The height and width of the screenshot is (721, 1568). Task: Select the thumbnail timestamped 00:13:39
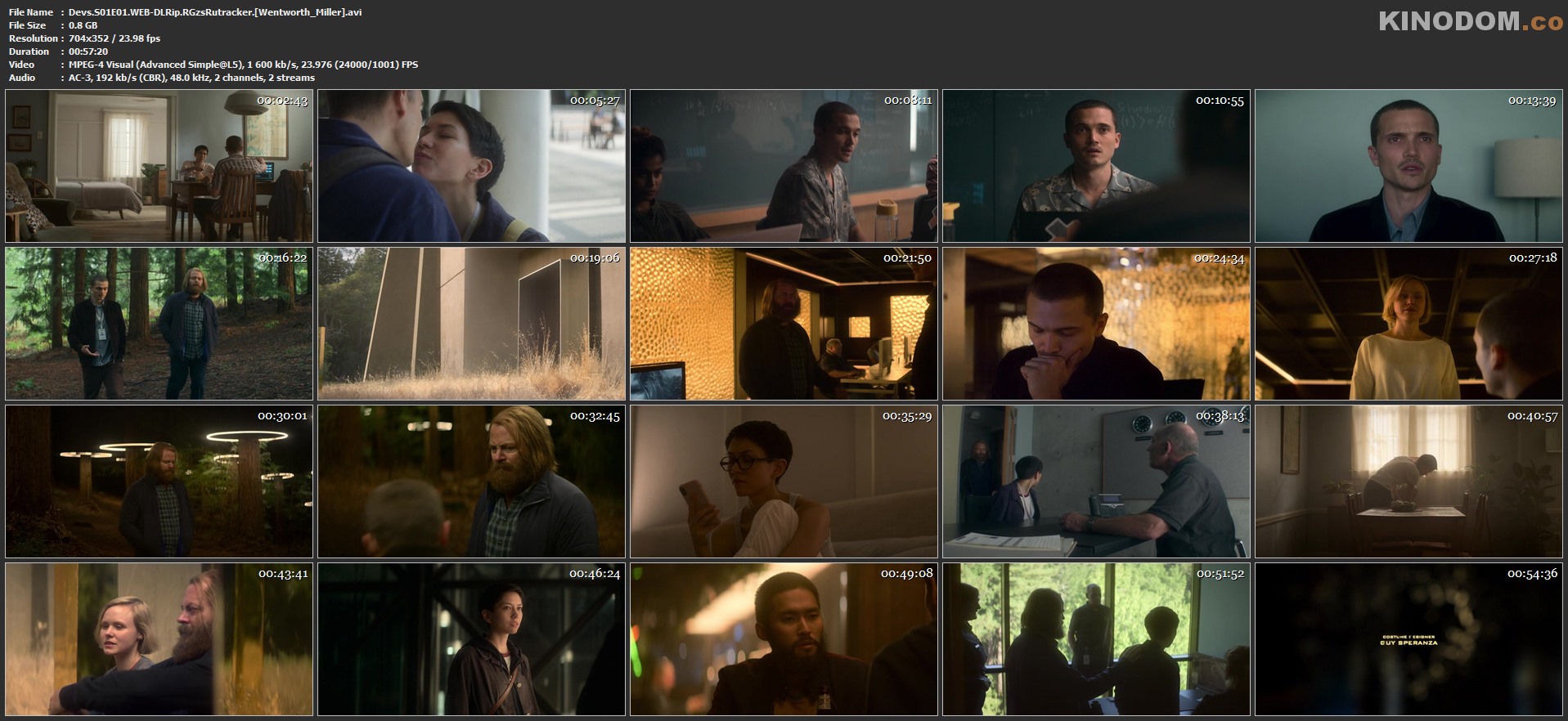(1409, 166)
